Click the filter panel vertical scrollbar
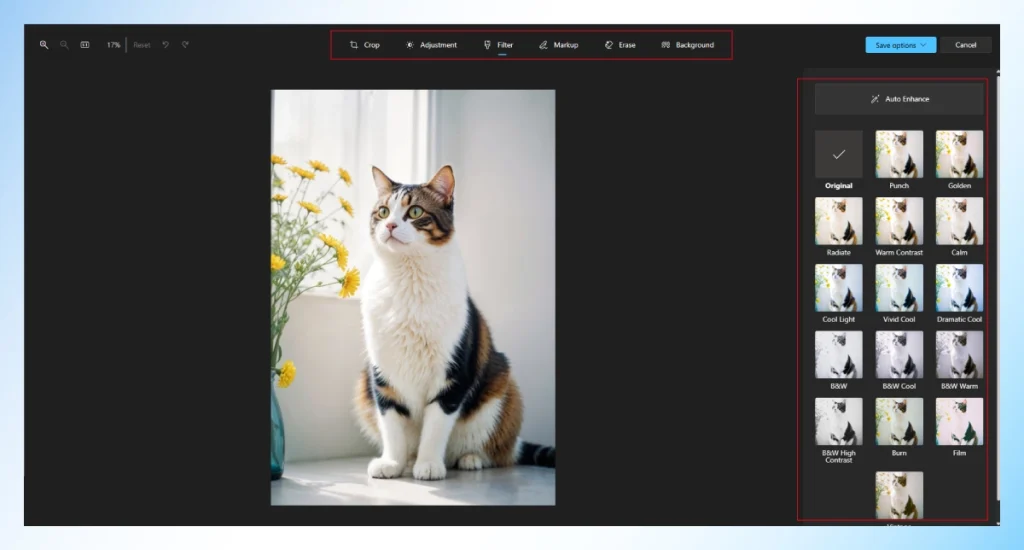The width and height of the screenshot is (1024, 550). coord(997,287)
